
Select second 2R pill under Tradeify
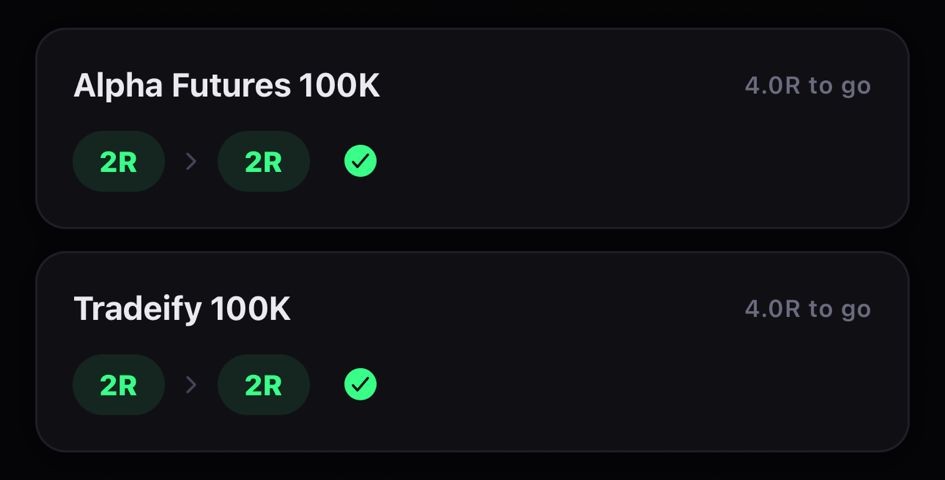pos(264,384)
